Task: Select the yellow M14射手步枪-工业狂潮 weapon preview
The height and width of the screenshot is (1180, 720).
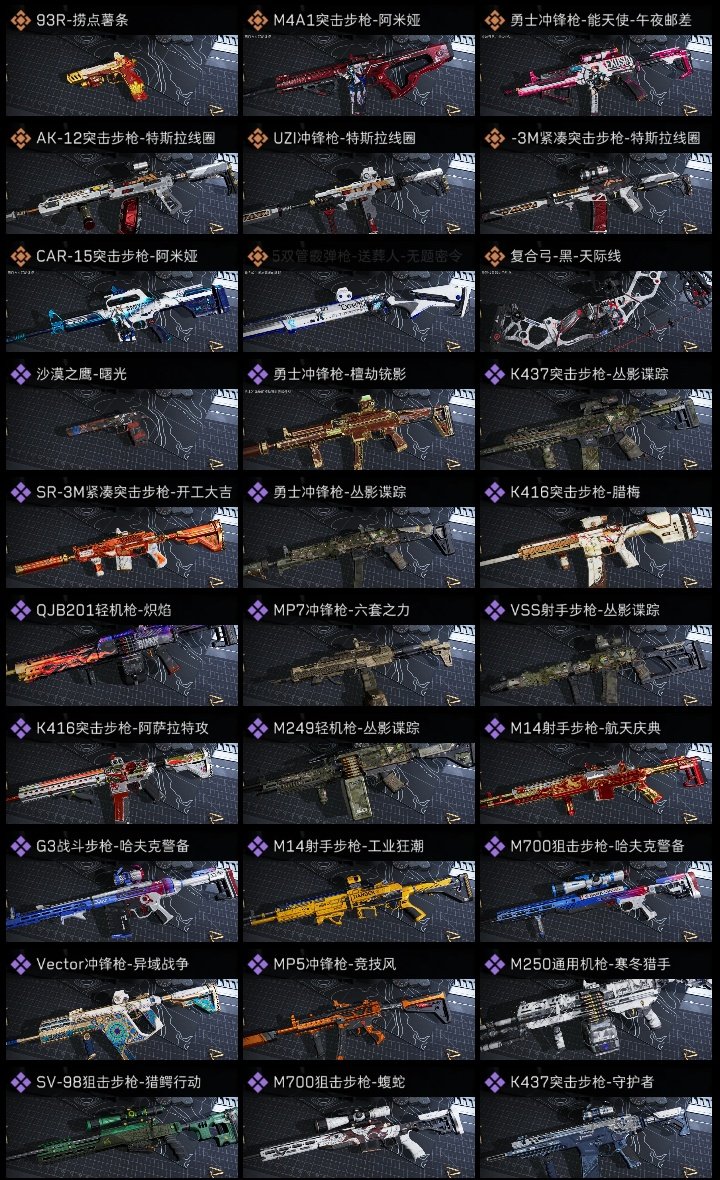Action: 359,901
